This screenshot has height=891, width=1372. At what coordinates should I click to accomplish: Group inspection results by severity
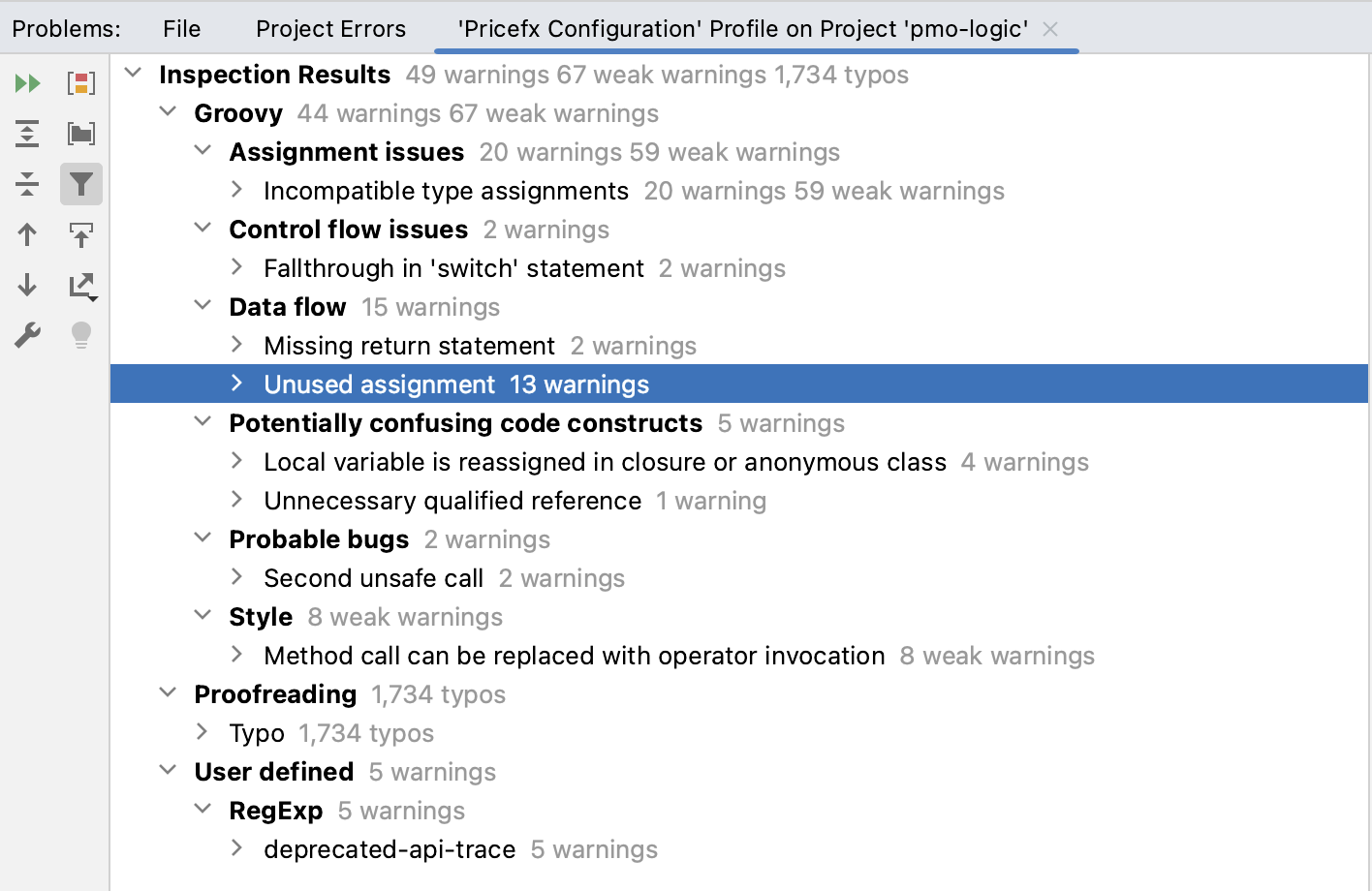(81, 83)
